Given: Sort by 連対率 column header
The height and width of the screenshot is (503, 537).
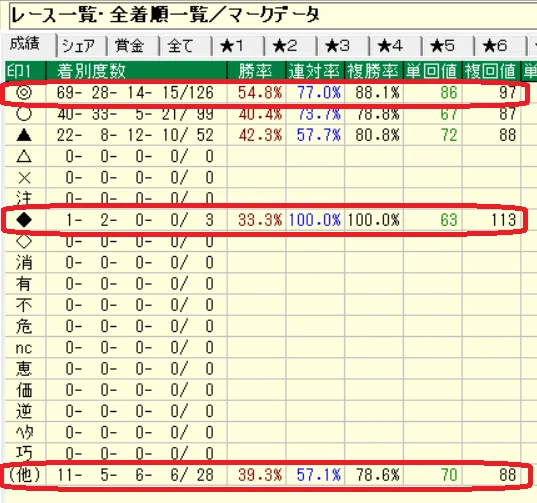Looking at the screenshot, I should pos(315,71).
